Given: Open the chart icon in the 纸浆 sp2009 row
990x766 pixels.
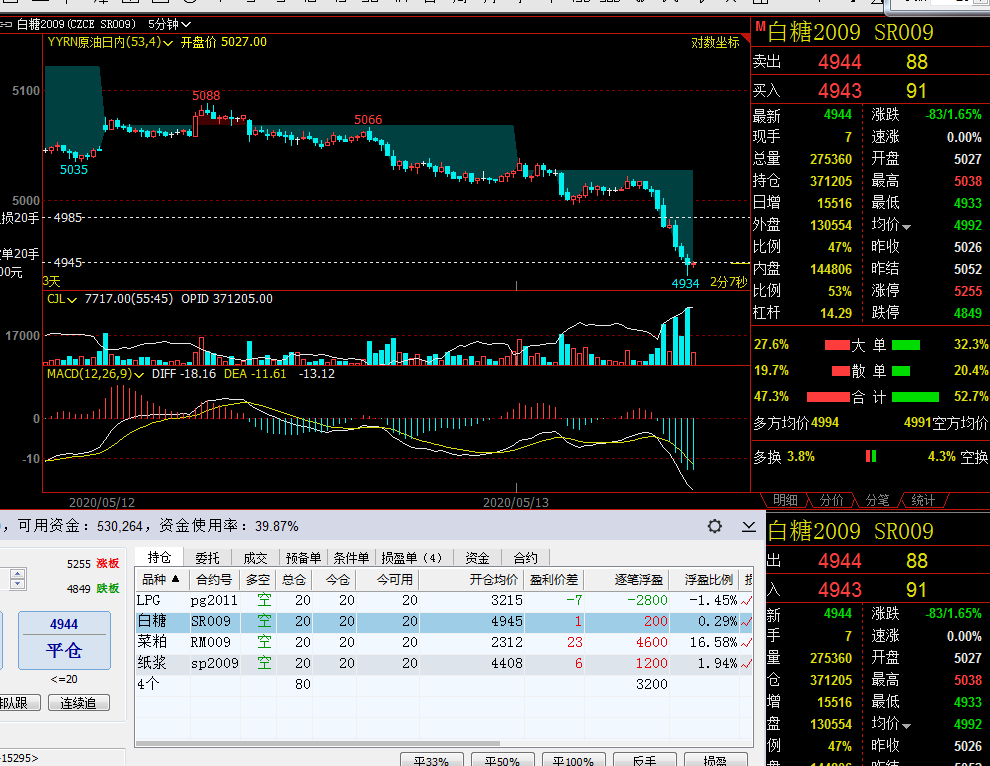Looking at the screenshot, I should click(x=746, y=664).
